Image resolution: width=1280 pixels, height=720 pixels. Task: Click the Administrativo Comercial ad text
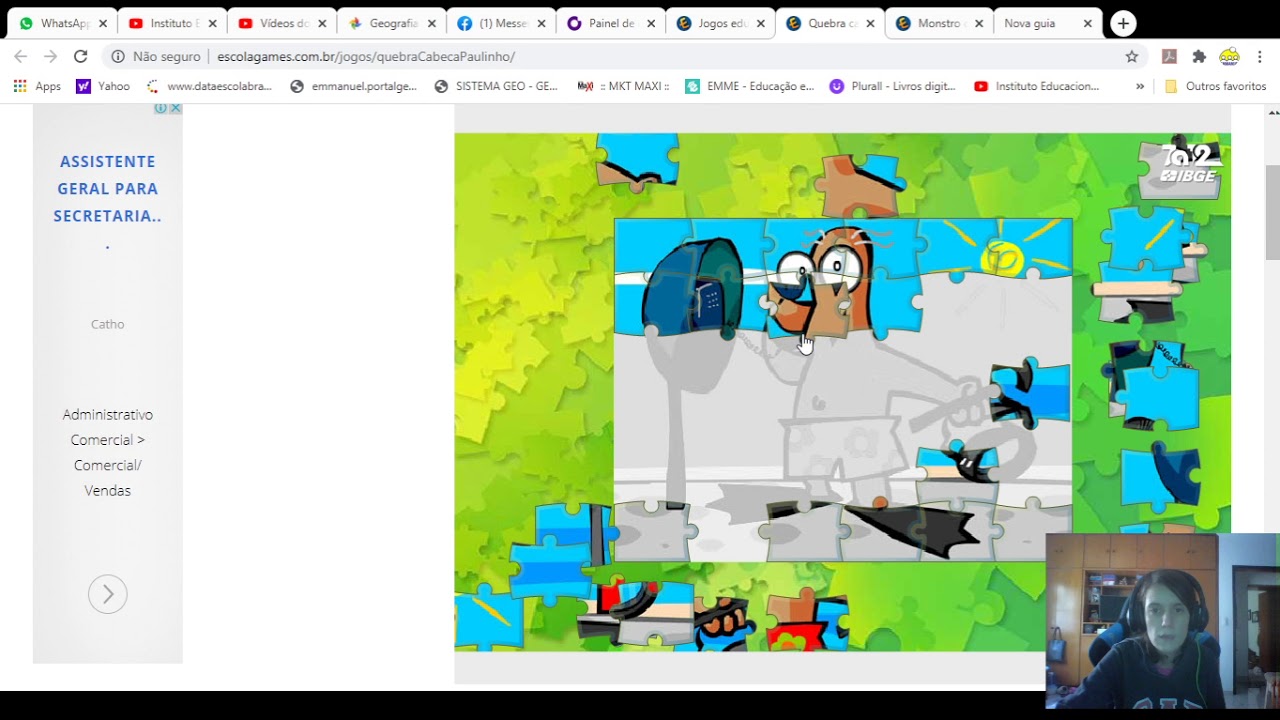pos(107,452)
